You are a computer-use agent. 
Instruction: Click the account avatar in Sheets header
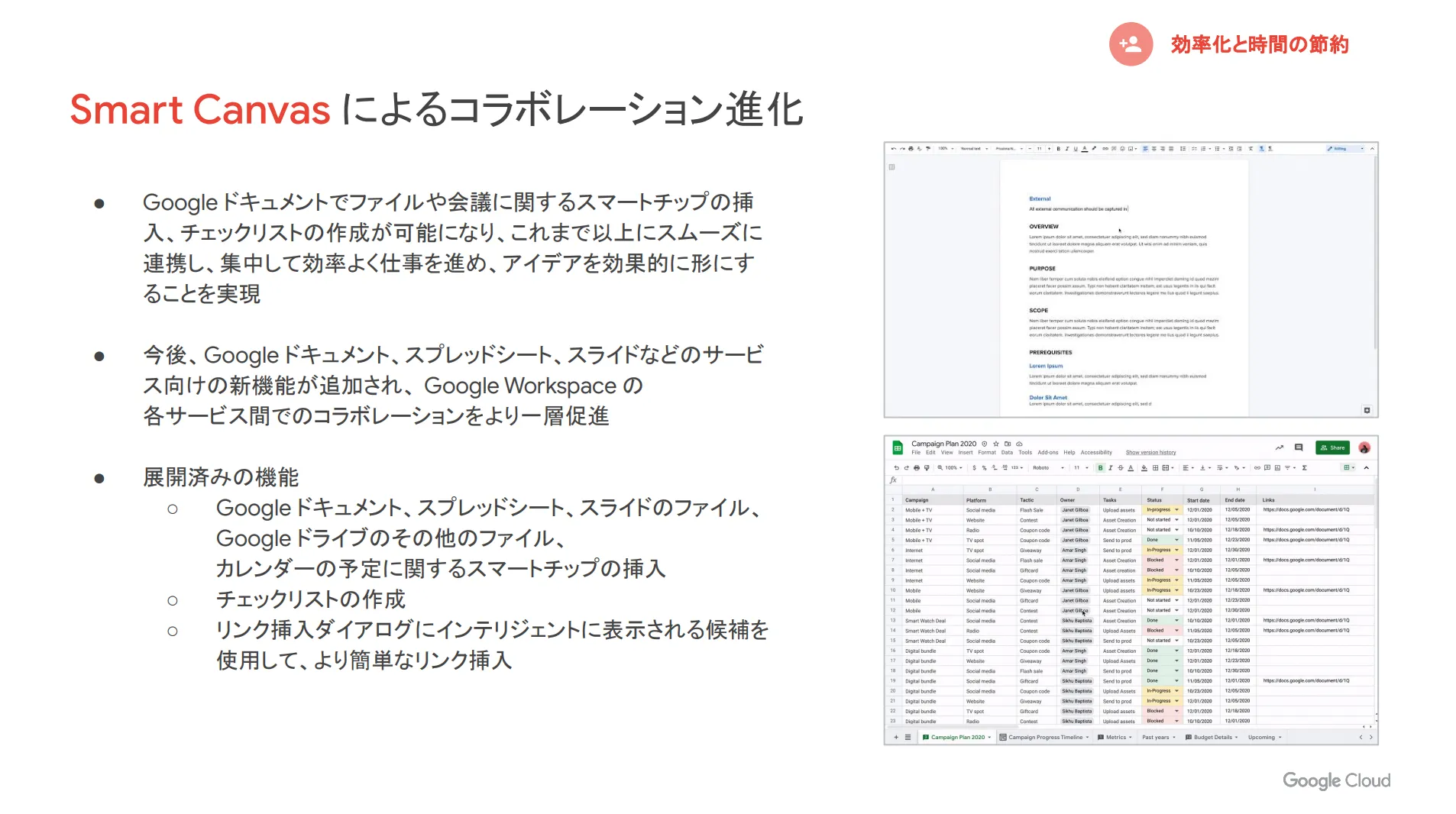click(x=1364, y=447)
